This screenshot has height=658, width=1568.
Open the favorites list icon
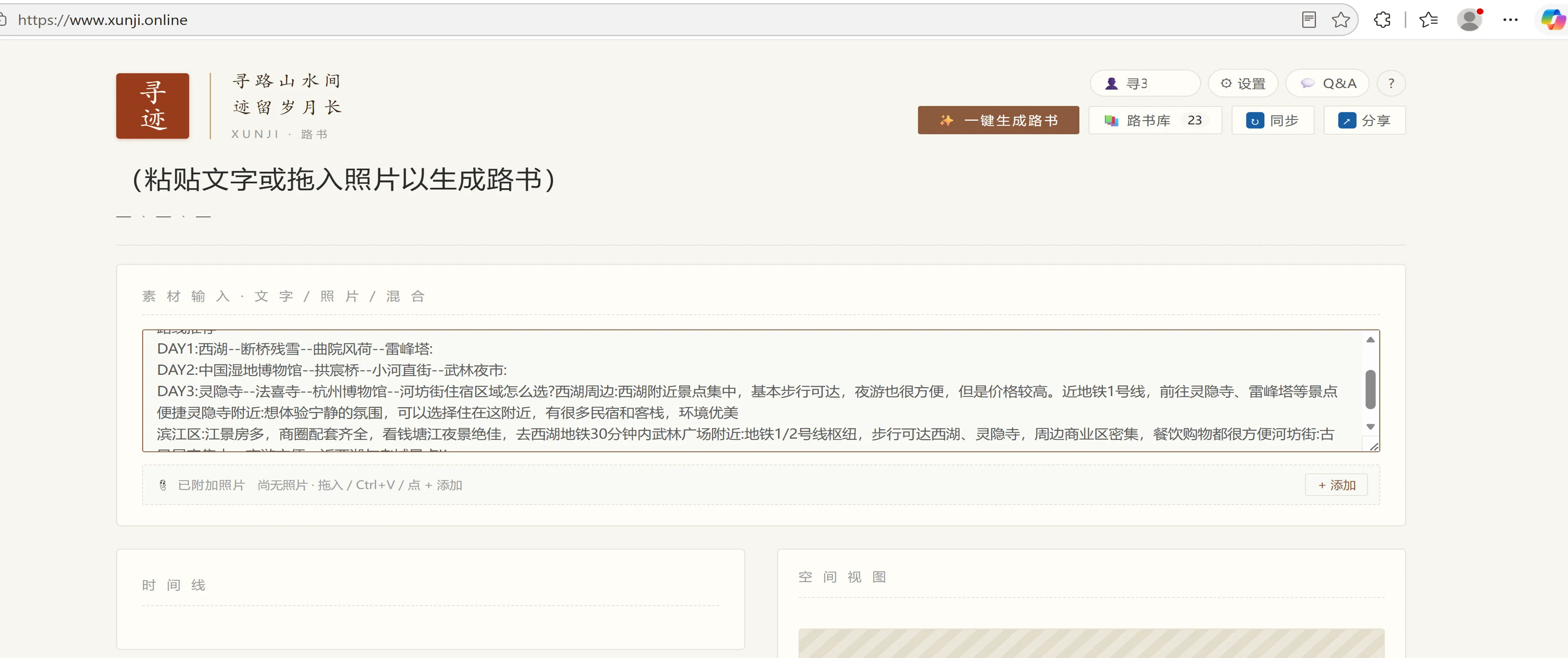[1428, 19]
